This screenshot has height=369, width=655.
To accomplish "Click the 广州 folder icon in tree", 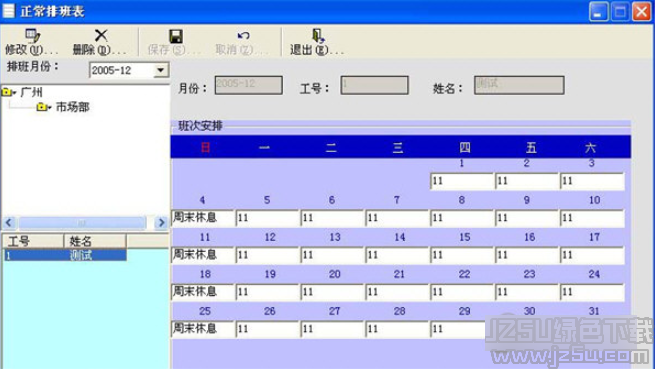I will 7,92.
